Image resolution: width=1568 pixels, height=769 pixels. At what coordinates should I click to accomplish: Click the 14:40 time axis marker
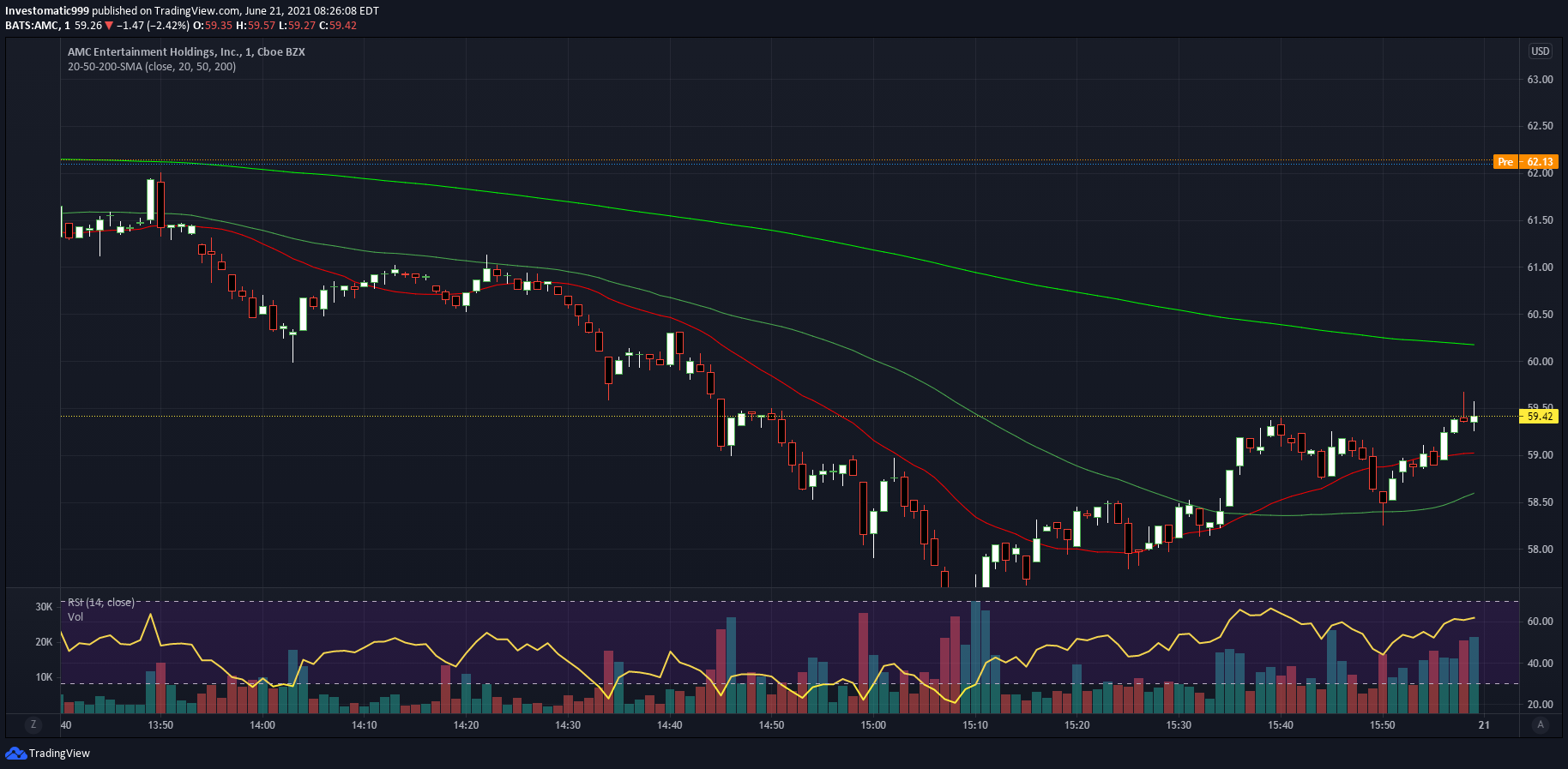click(x=670, y=725)
